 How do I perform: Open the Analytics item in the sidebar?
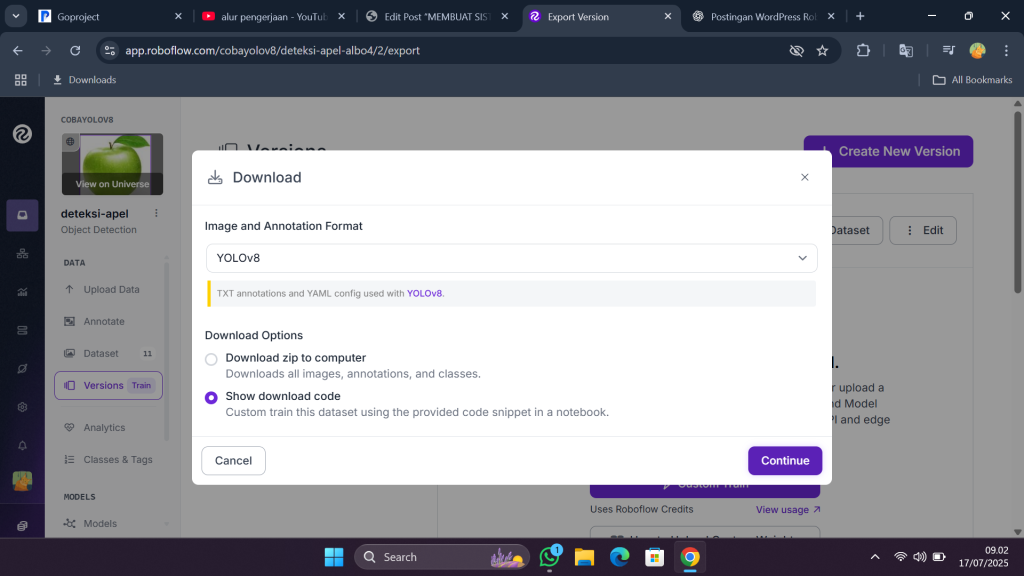pyautogui.click(x=104, y=427)
